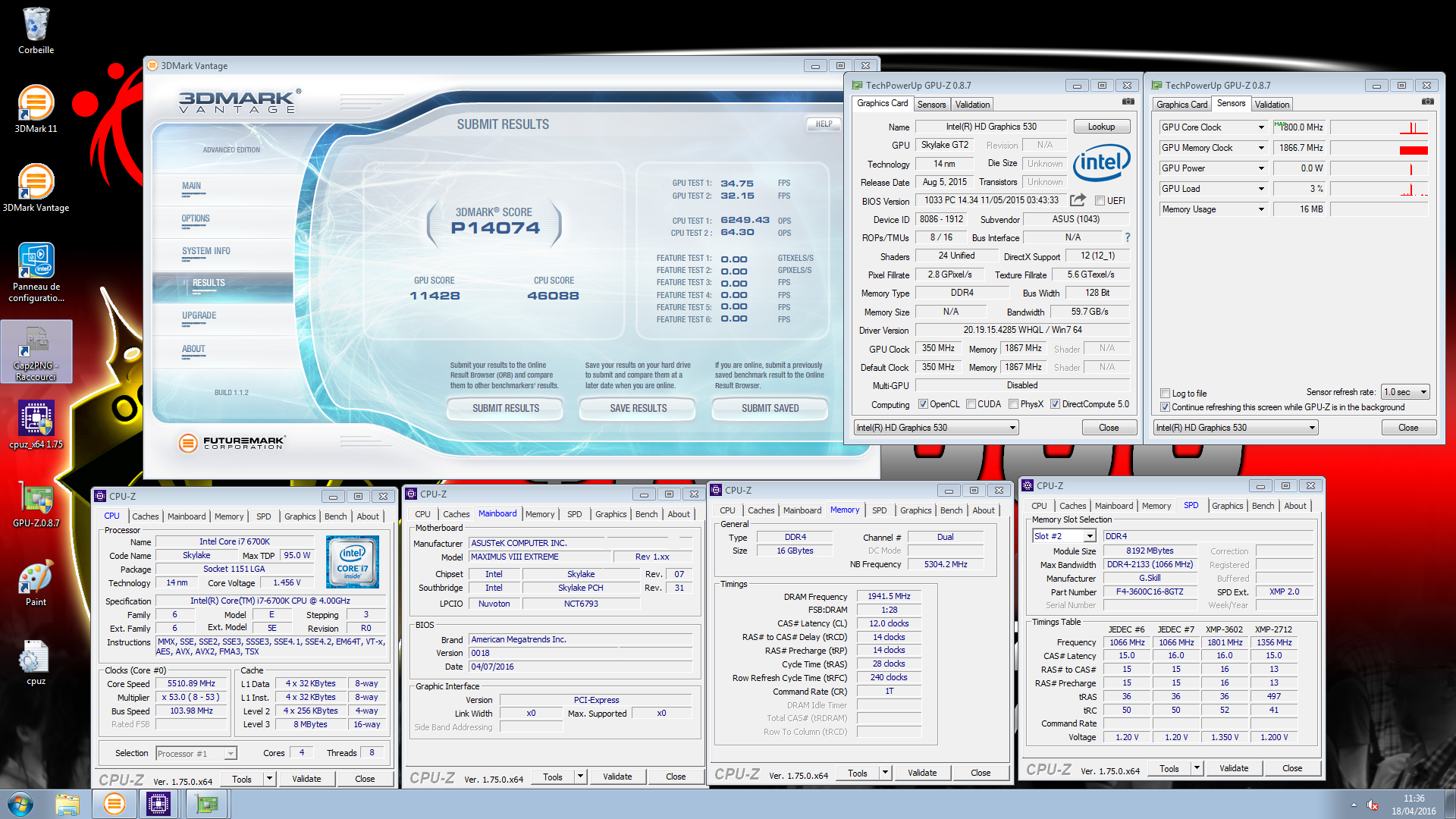Screen dimensions: 1456x819
Task: Toggle the OpenCL computing checkbox
Action: tap(923, 404)
